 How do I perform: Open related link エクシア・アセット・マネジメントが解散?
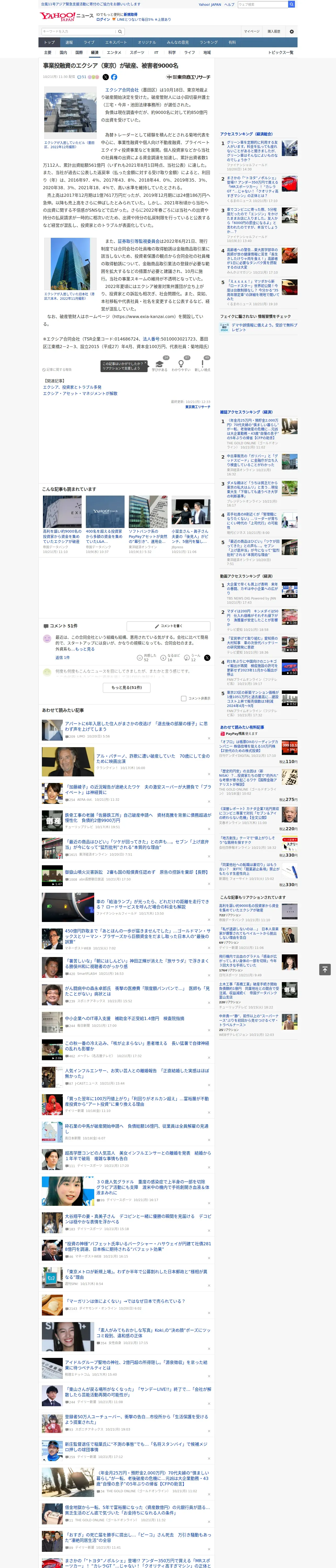[x=80, y=393]
